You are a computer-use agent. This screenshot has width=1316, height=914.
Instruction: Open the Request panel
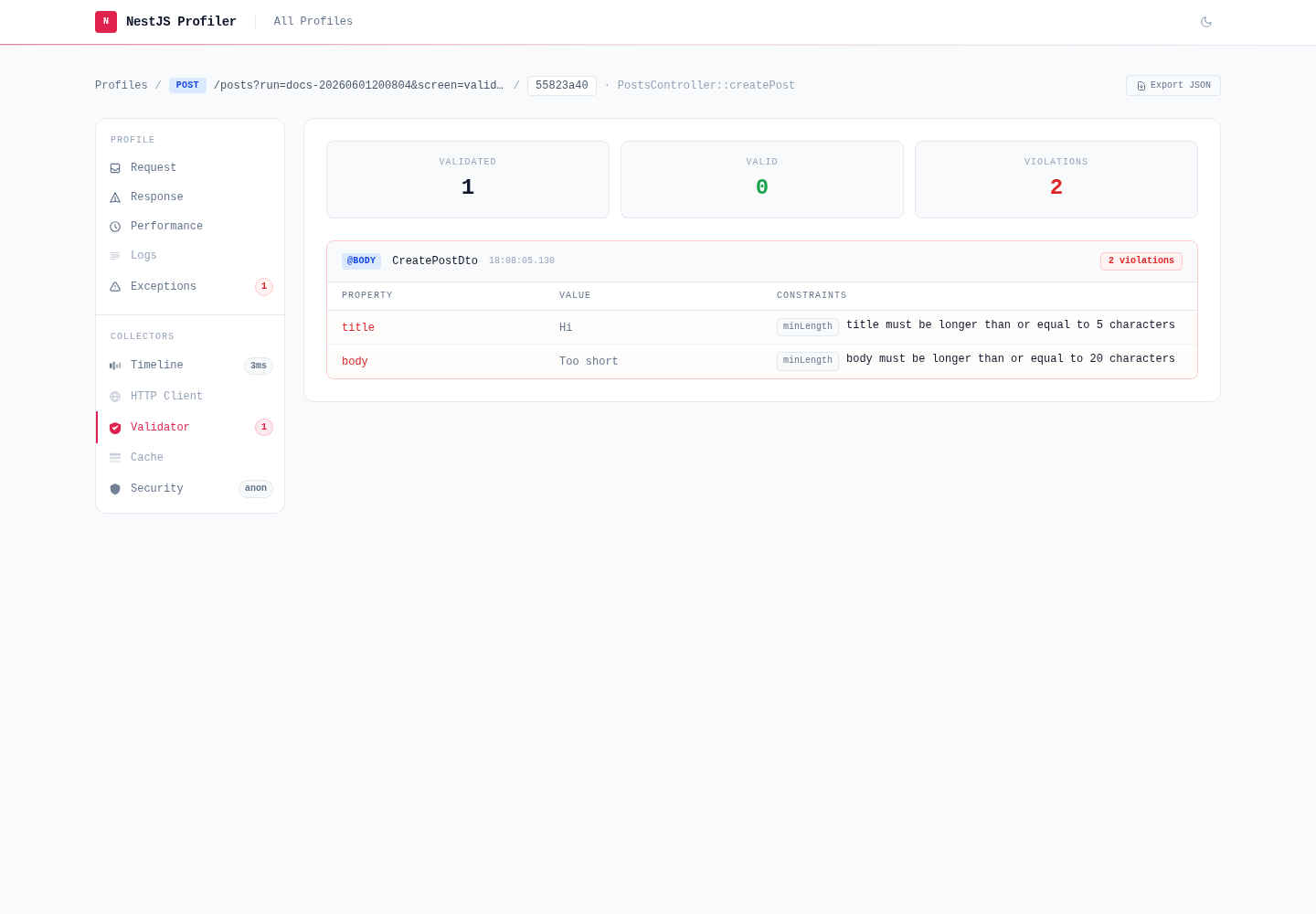(190, 168)
